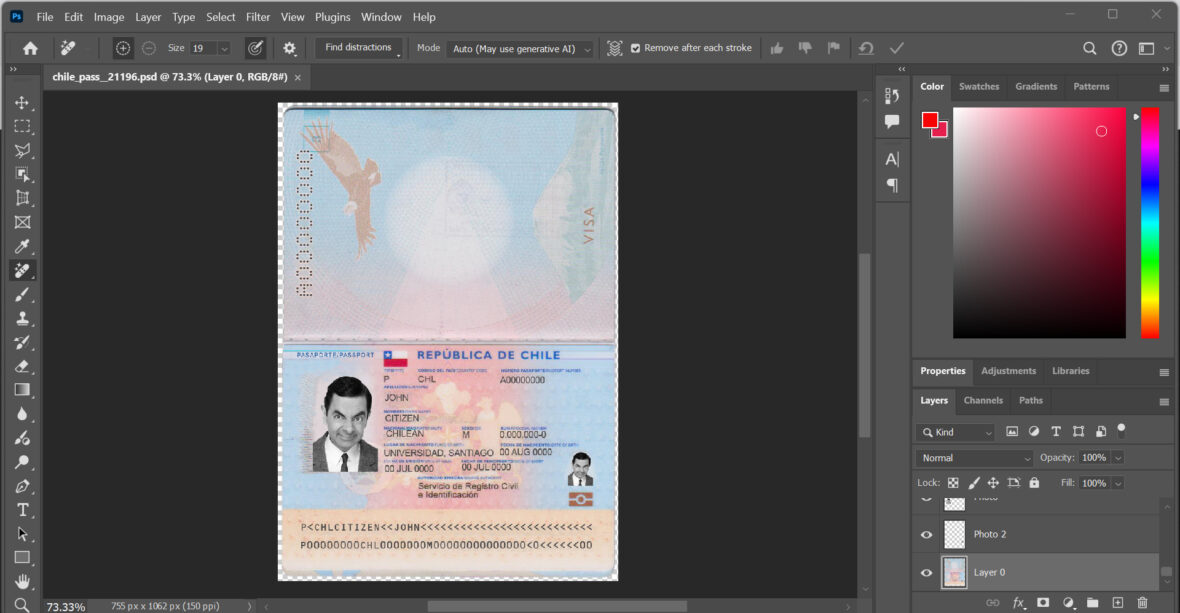
Task: Select the Path Selection tool
Action: tap(22, 534)
